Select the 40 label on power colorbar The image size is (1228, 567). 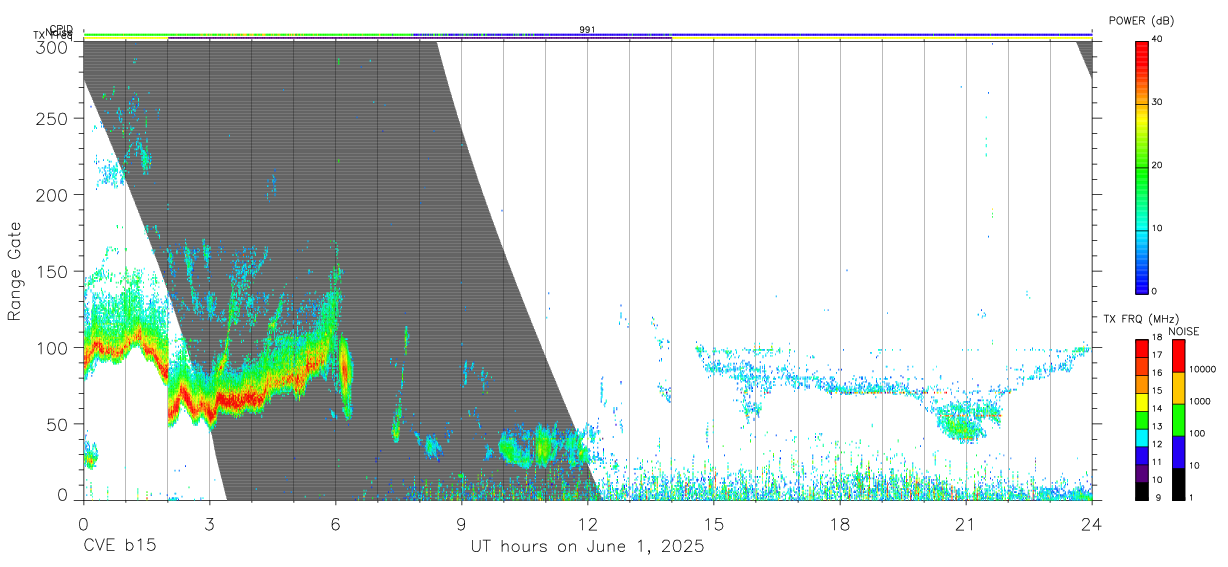coord(1158,39)
